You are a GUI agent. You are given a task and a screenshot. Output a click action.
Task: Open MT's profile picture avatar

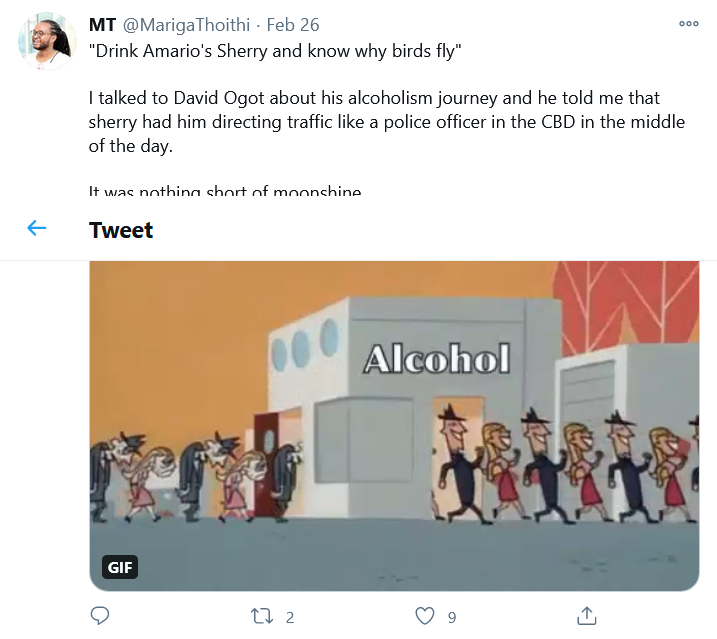coord(45,42)
